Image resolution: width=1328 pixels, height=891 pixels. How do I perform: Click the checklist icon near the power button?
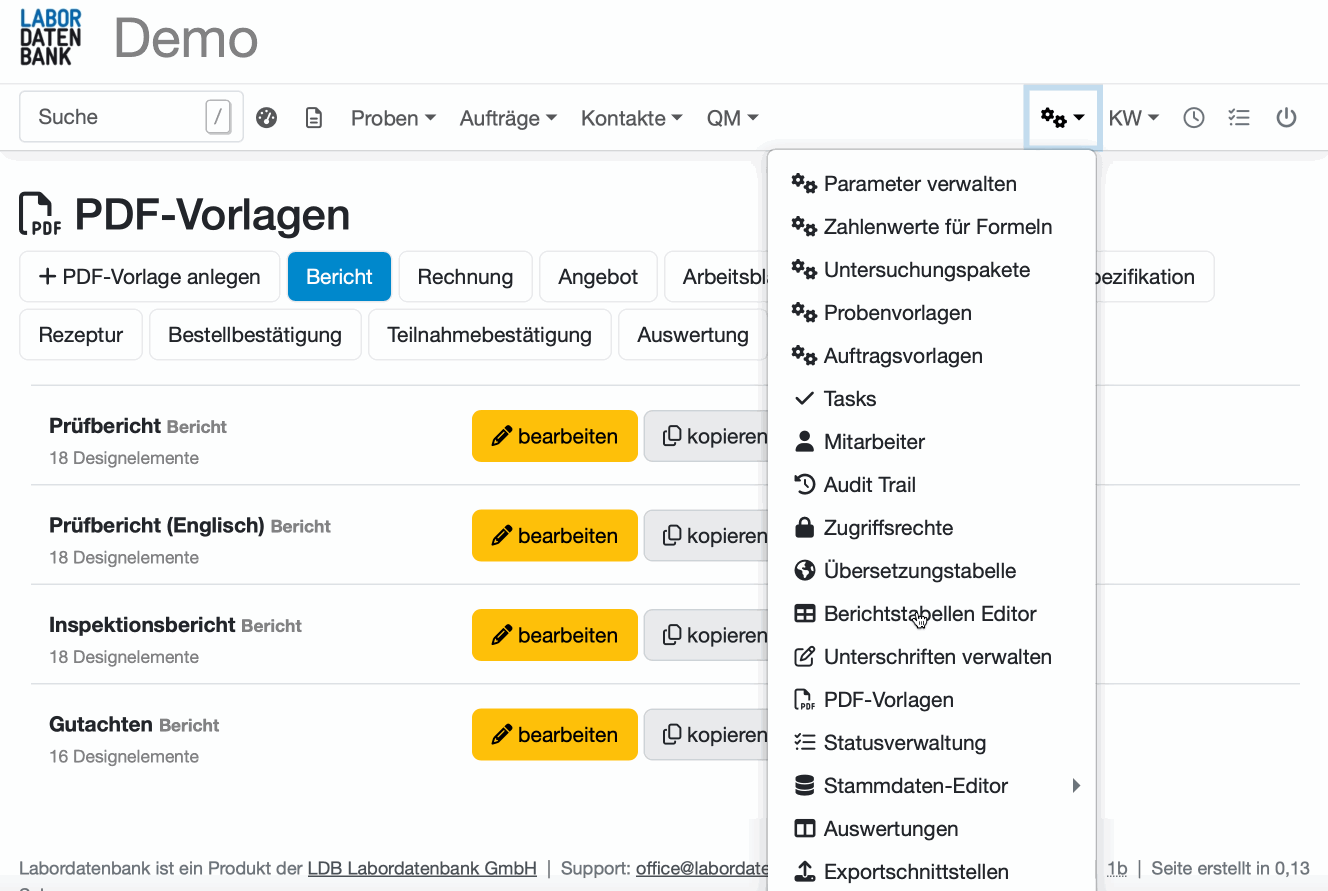pyautogui.click(x=1239, y=117)
